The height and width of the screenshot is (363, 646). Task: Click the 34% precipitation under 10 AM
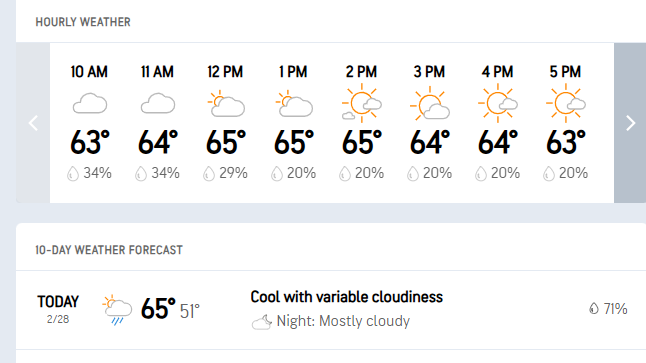click(89, 173)
